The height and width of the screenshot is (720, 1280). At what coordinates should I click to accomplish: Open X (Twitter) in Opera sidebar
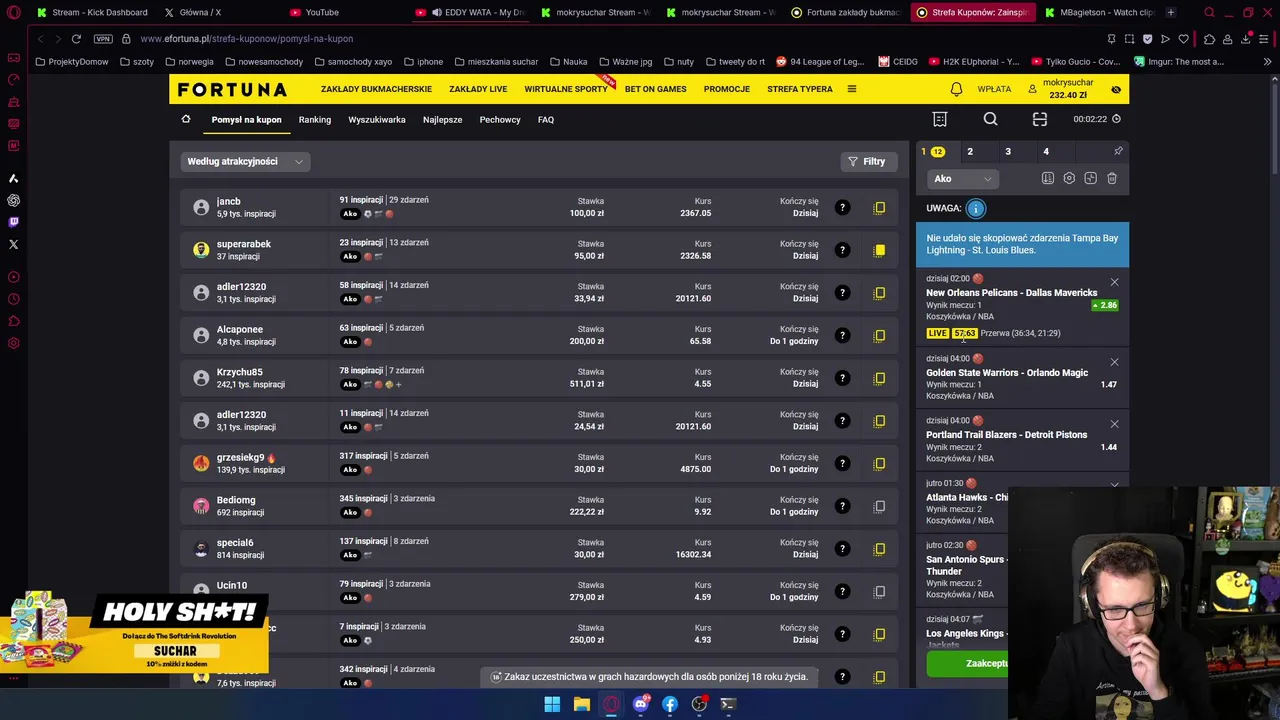pos(13,244)
